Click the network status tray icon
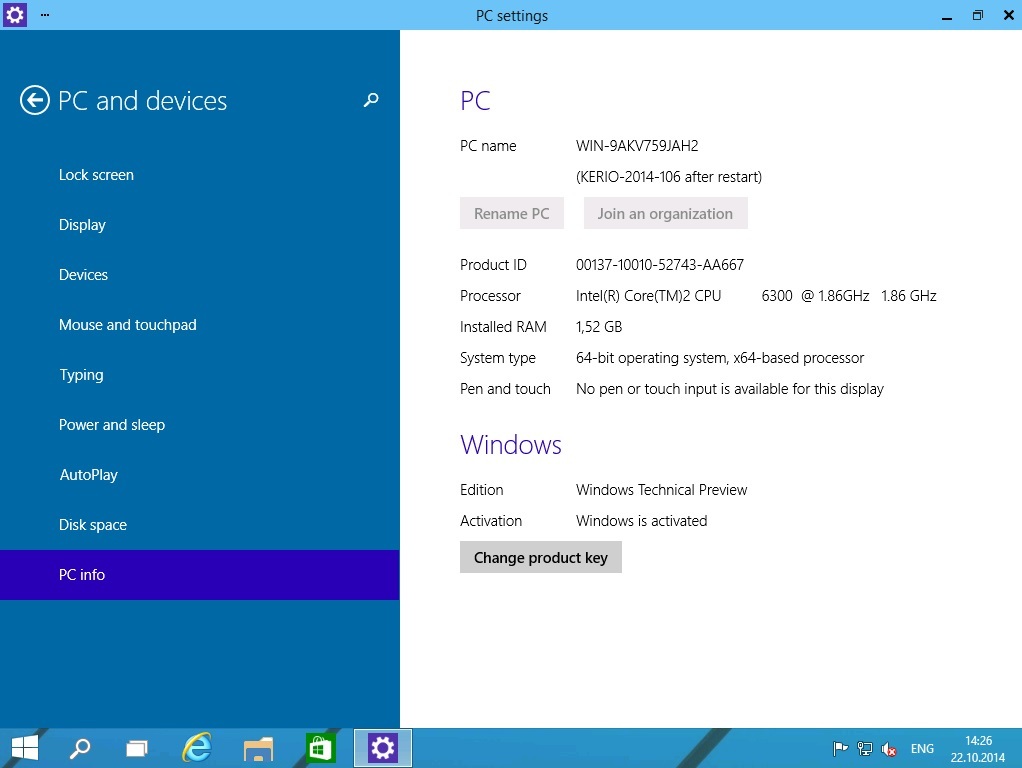Screen dimensions: 1022x768 (x=865, y=749)
